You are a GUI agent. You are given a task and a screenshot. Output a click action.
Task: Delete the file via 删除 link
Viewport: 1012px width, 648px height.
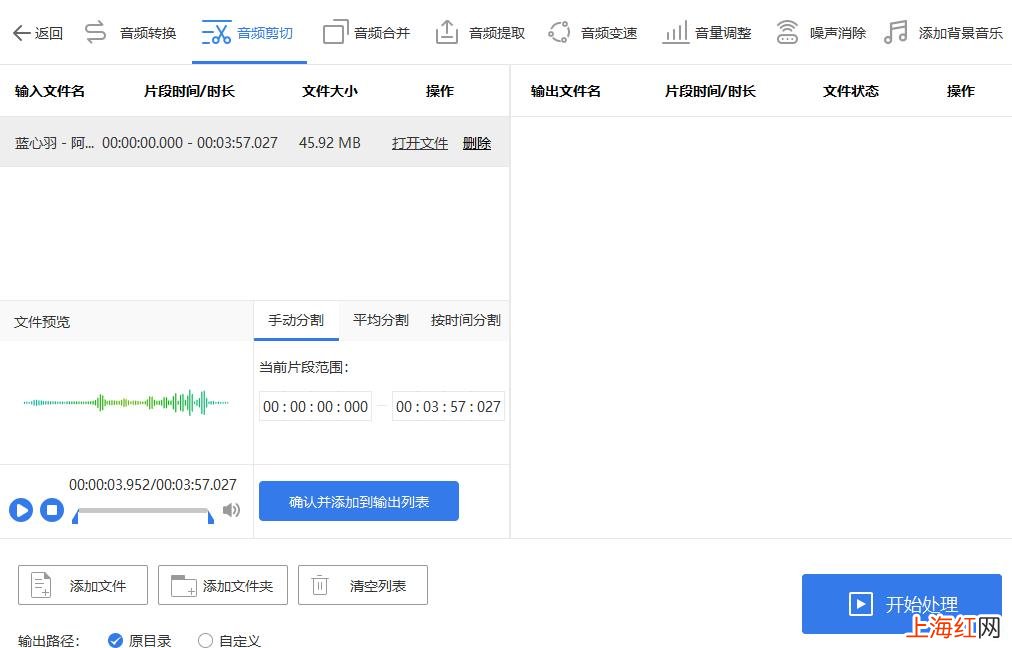point(477,143)
